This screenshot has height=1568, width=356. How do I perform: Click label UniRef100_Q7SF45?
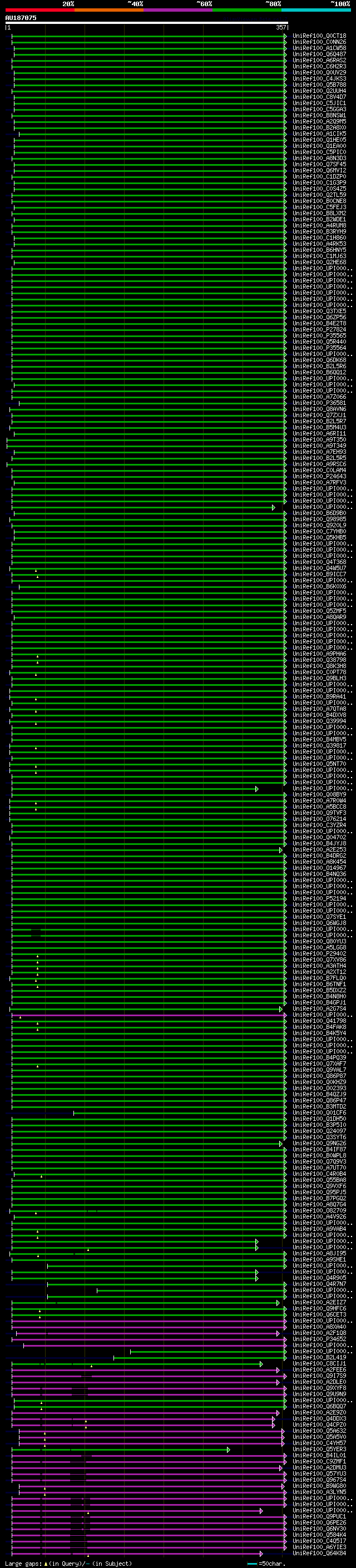pyautogui.click(x=319, y=164)
